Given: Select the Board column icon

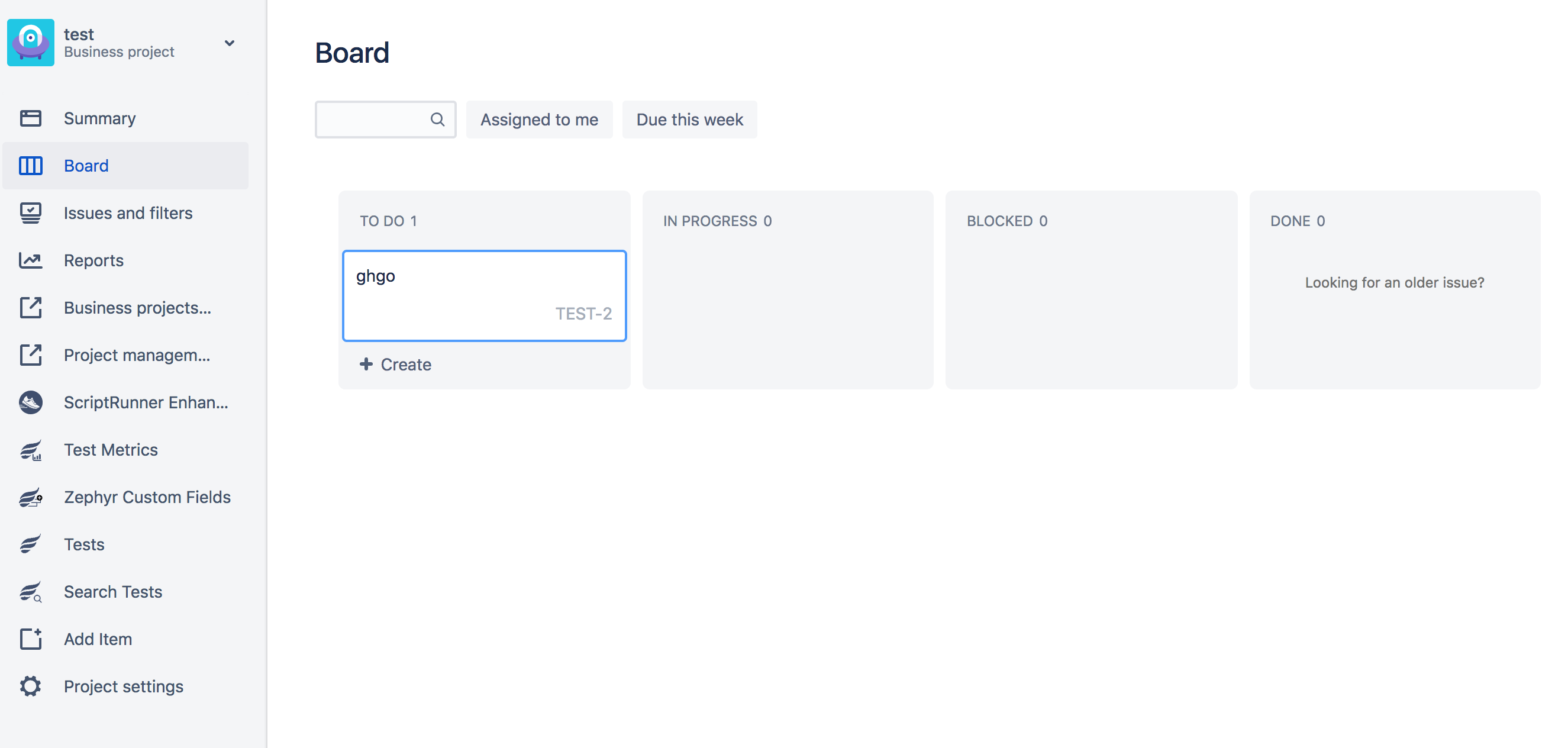Looking at the screenshot, I should [x=30, y=165].
